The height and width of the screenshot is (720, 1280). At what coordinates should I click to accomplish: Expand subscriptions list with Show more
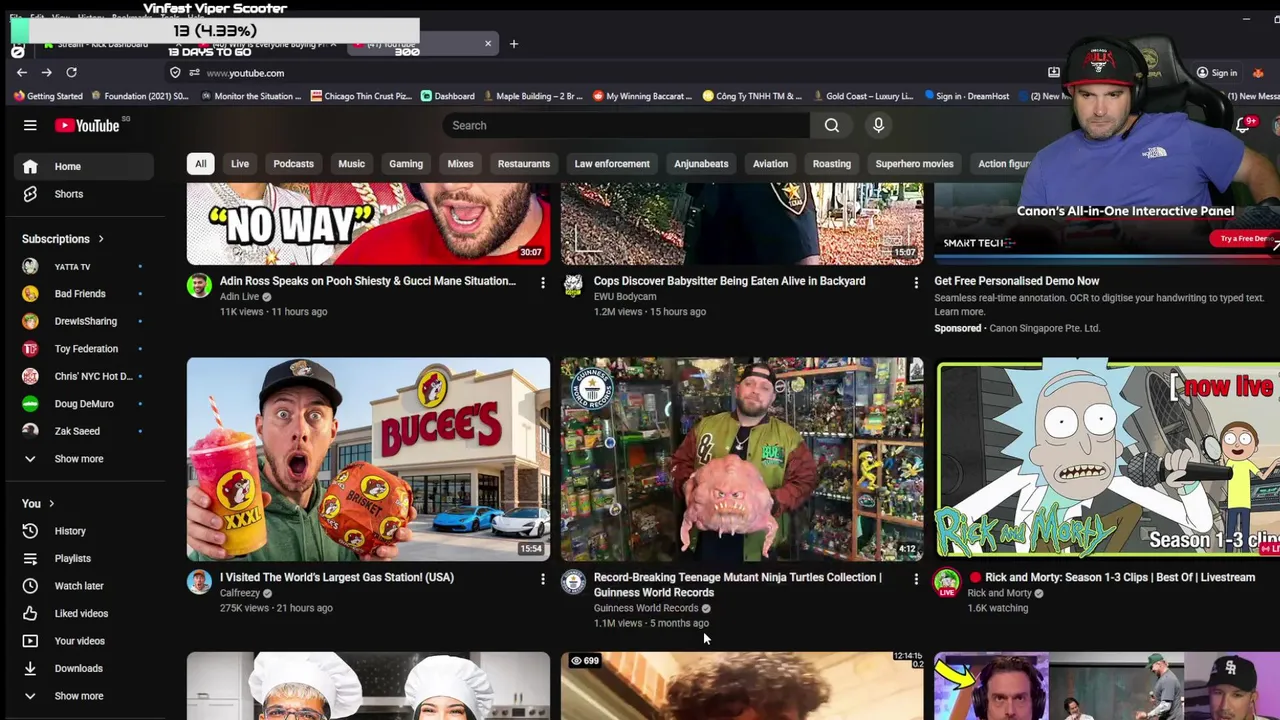coord(84,459)
